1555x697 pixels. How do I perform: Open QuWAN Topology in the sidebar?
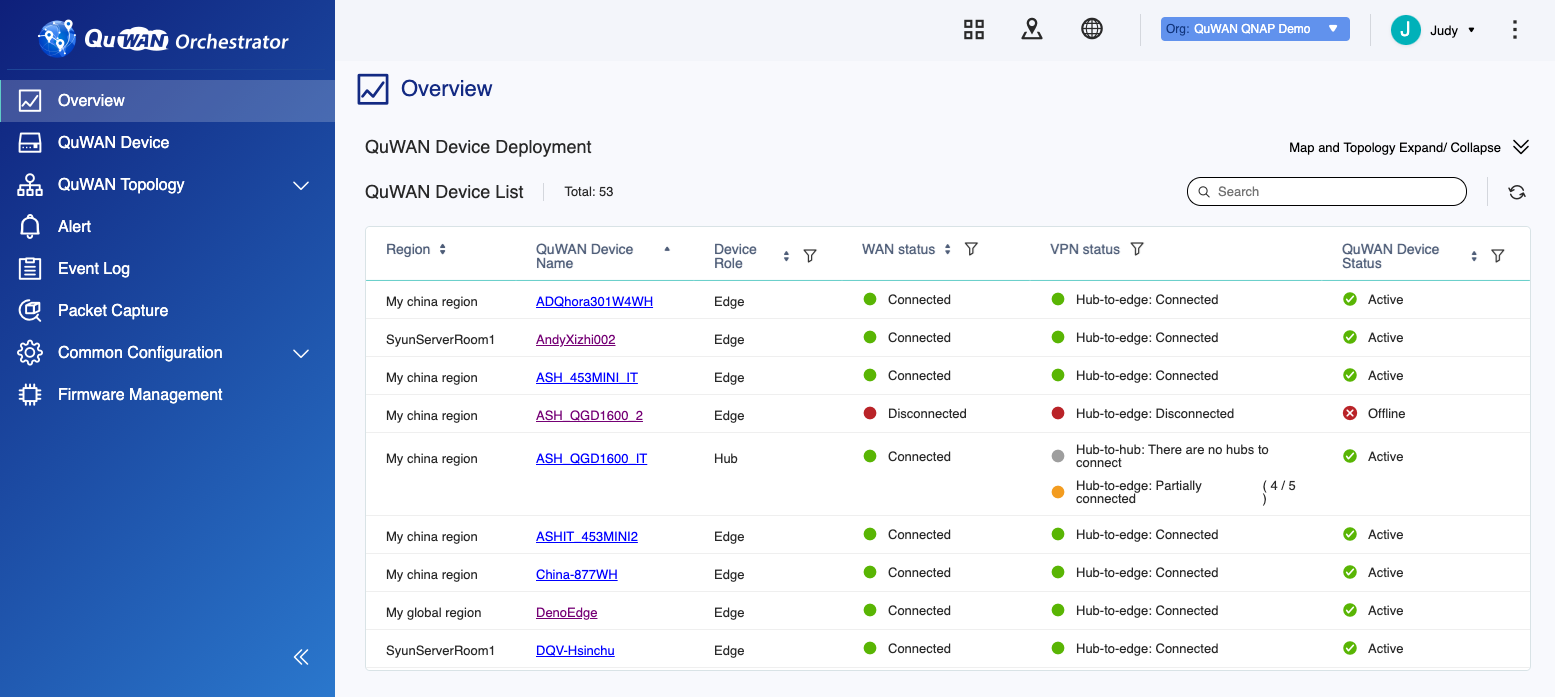(168, 185)
